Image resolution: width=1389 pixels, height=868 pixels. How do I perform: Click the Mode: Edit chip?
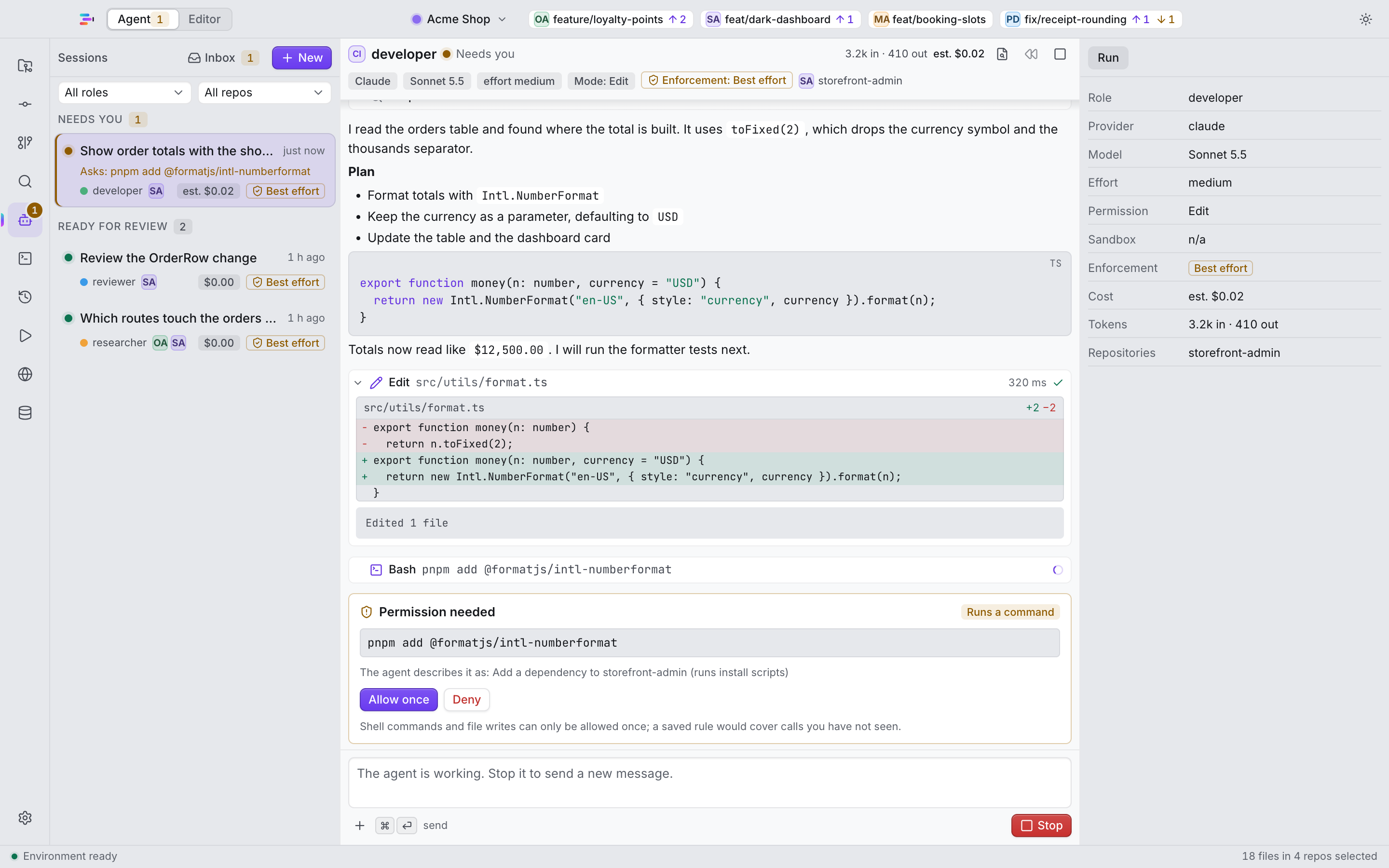pyautogui.click(x=600, y=81)
